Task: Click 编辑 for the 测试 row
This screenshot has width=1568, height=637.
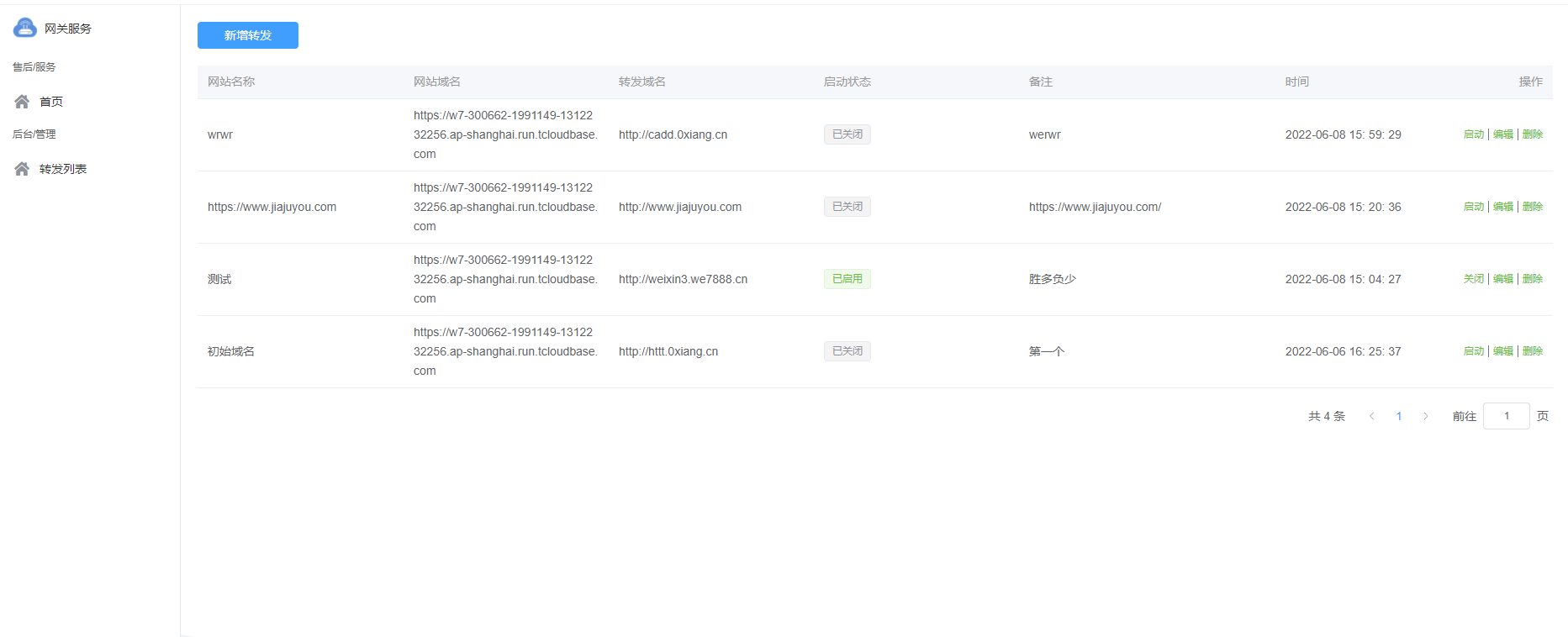Action: [x=1503, y=279]
